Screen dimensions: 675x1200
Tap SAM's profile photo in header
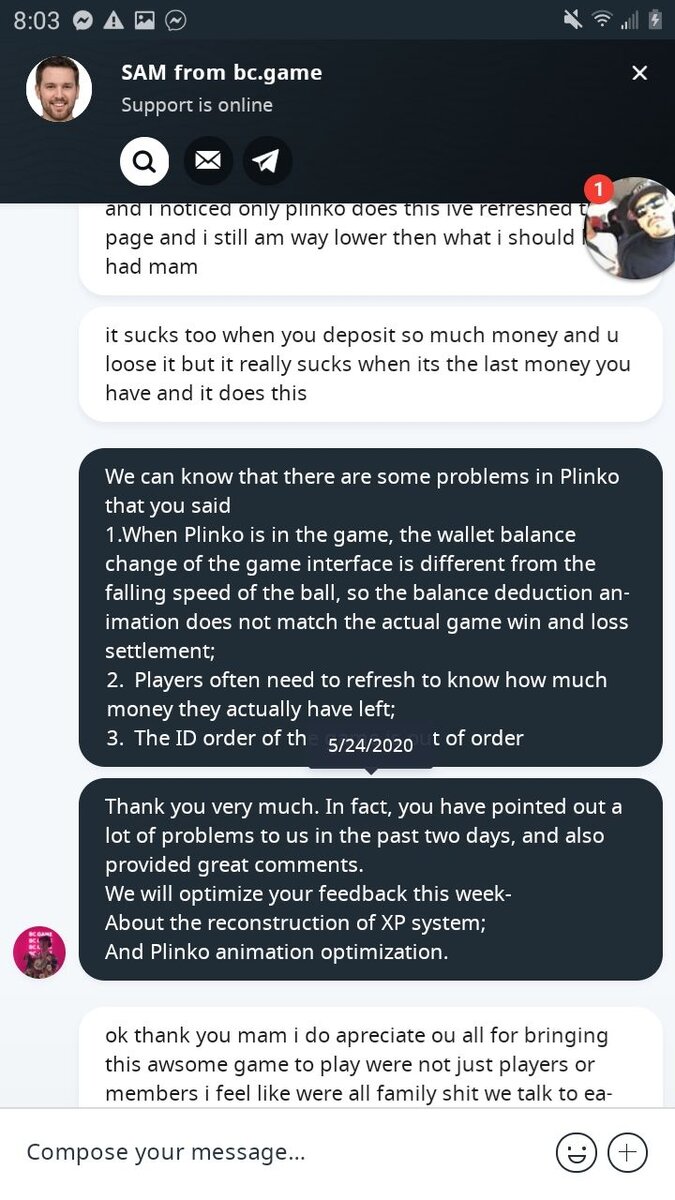pos(59,89)
